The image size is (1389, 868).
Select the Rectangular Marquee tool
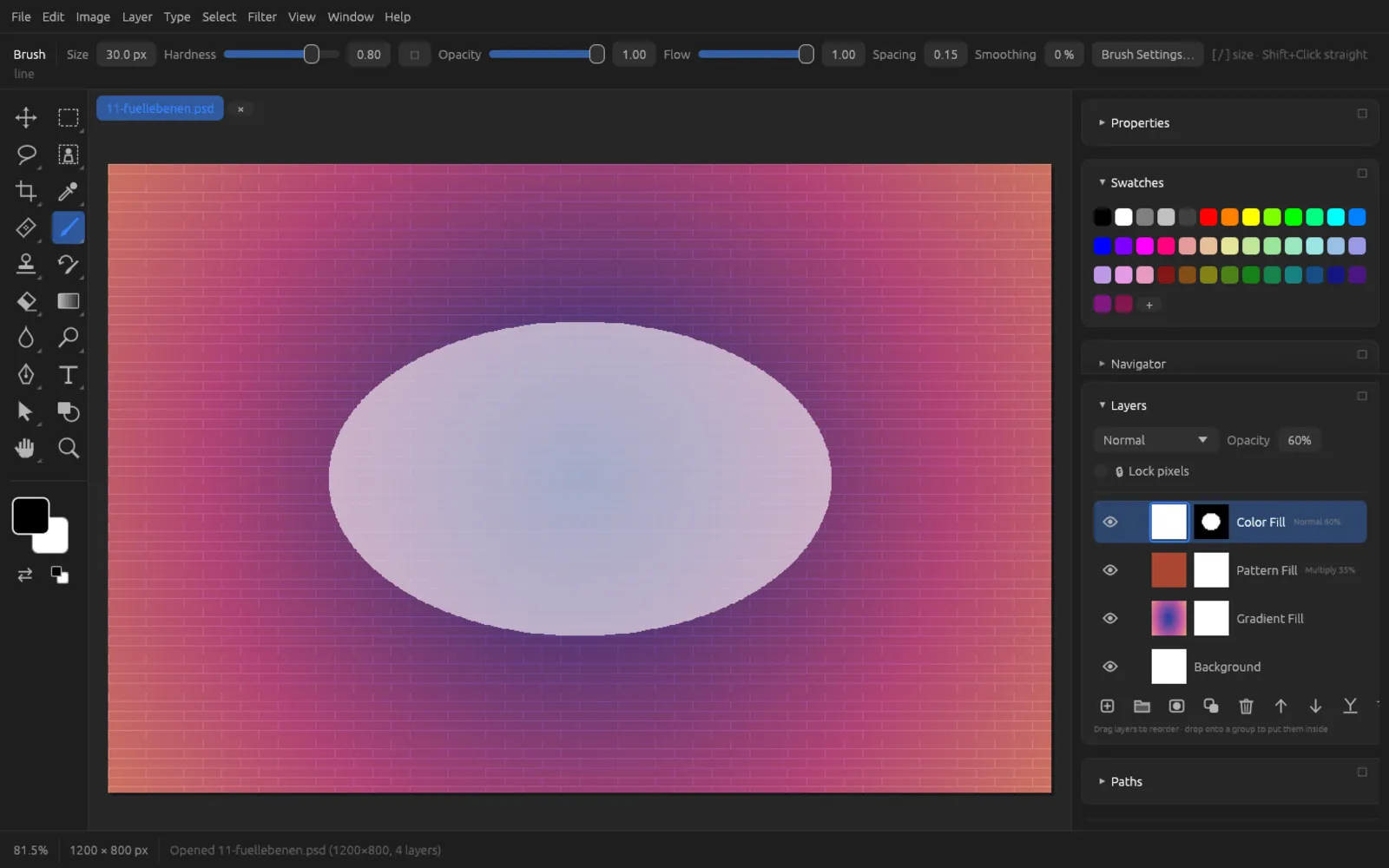[x=68, y=117]
